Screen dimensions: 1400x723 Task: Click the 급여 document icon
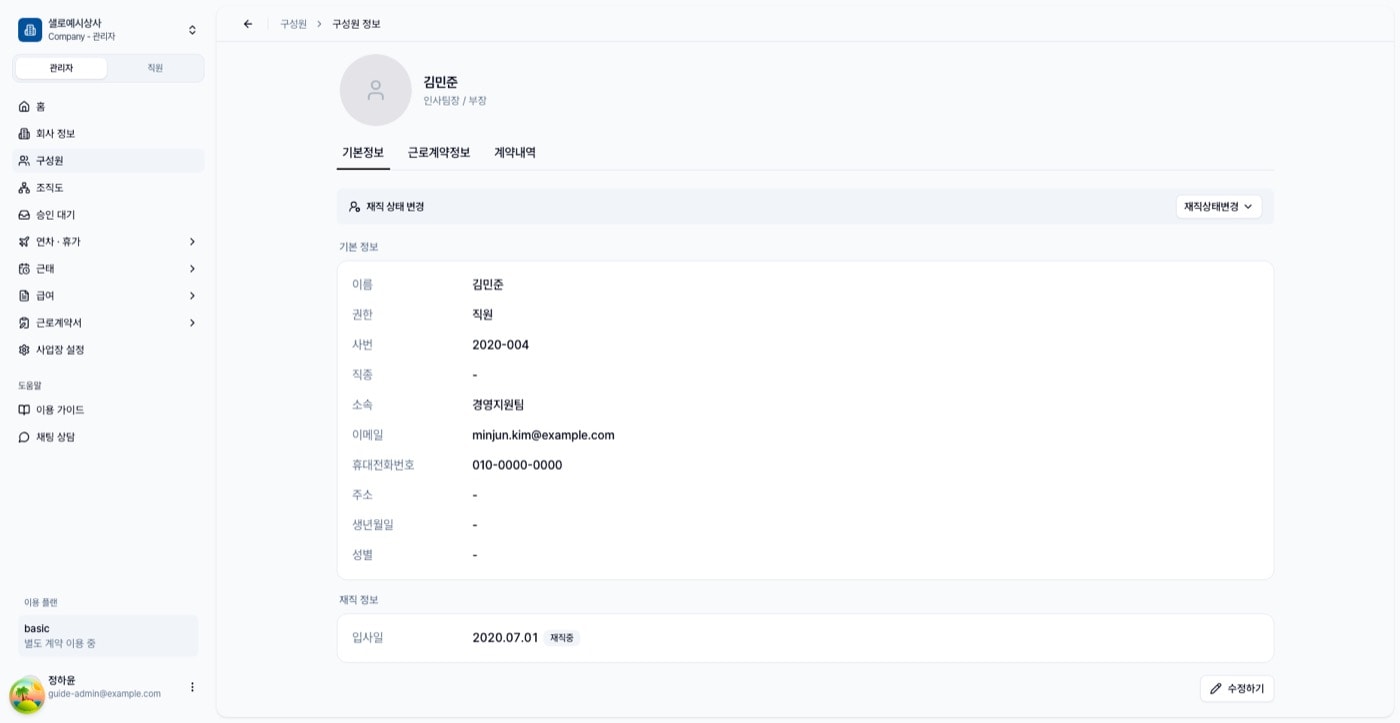[24, 295]
